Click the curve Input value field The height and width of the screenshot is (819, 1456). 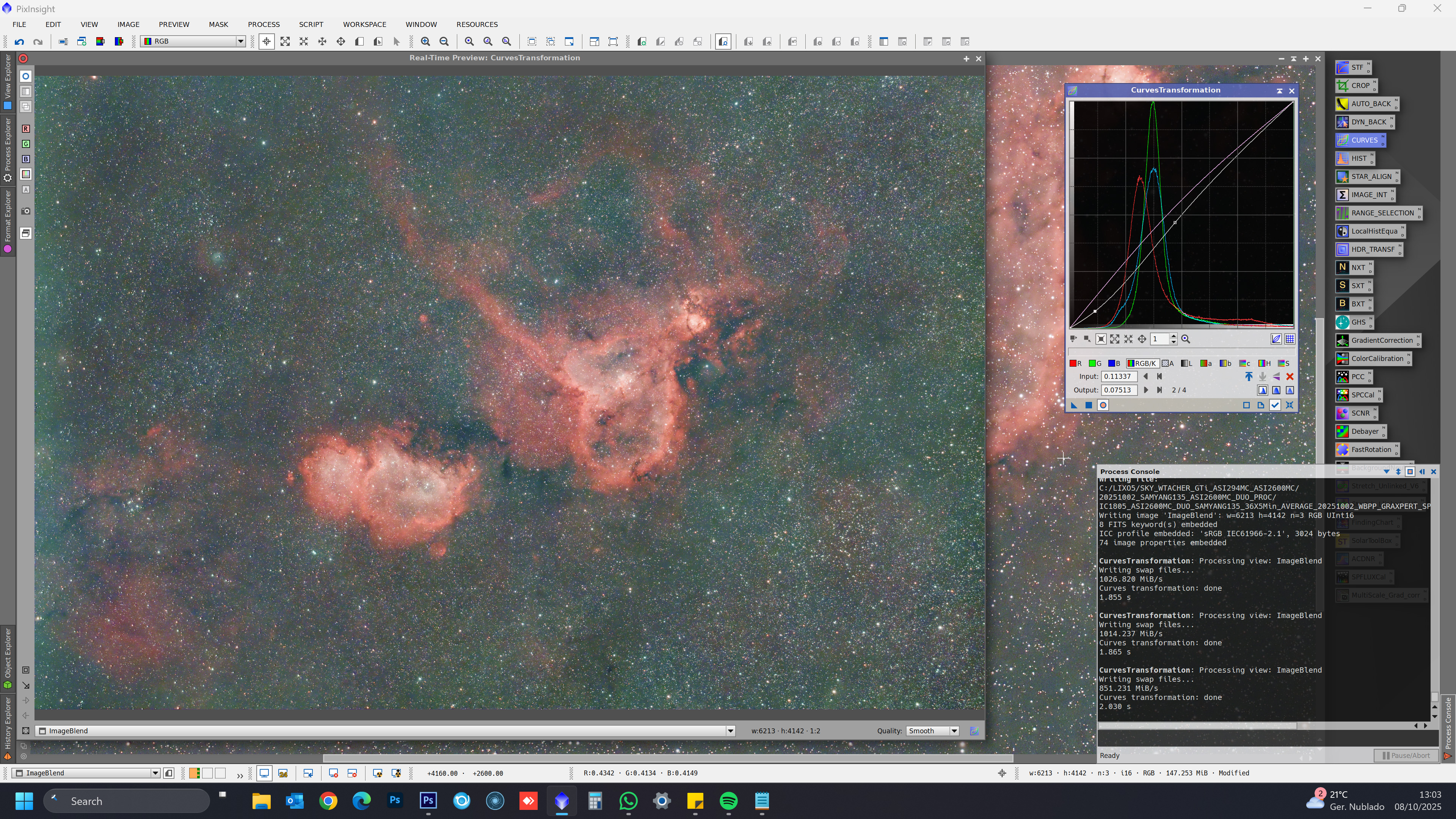click(x=1119, y=377)
